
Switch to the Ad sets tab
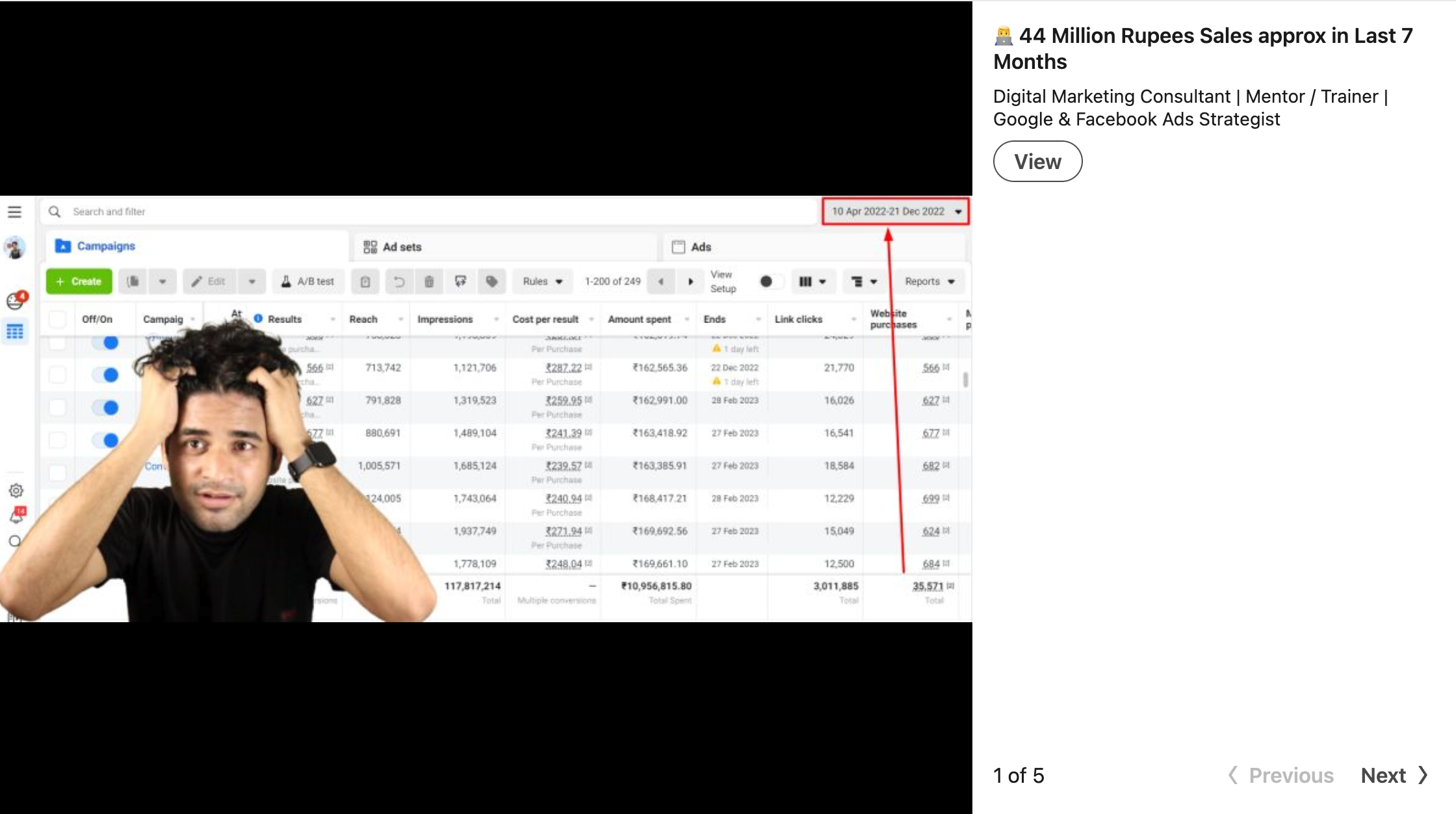pyautogui.click(x=393, y=247)
